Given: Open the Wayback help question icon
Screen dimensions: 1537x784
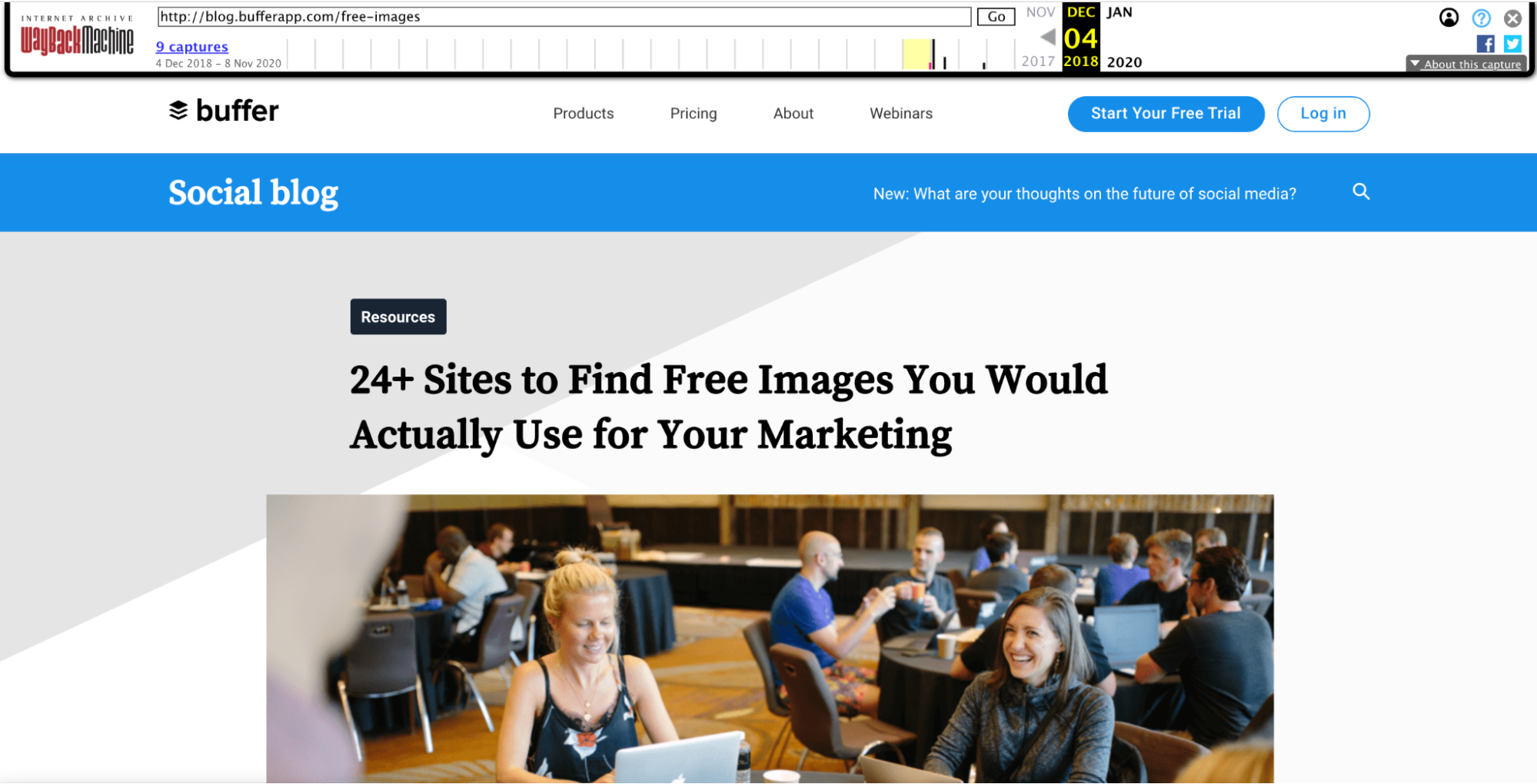Looking at the screenshot, I should click(x=1481, y=18).
